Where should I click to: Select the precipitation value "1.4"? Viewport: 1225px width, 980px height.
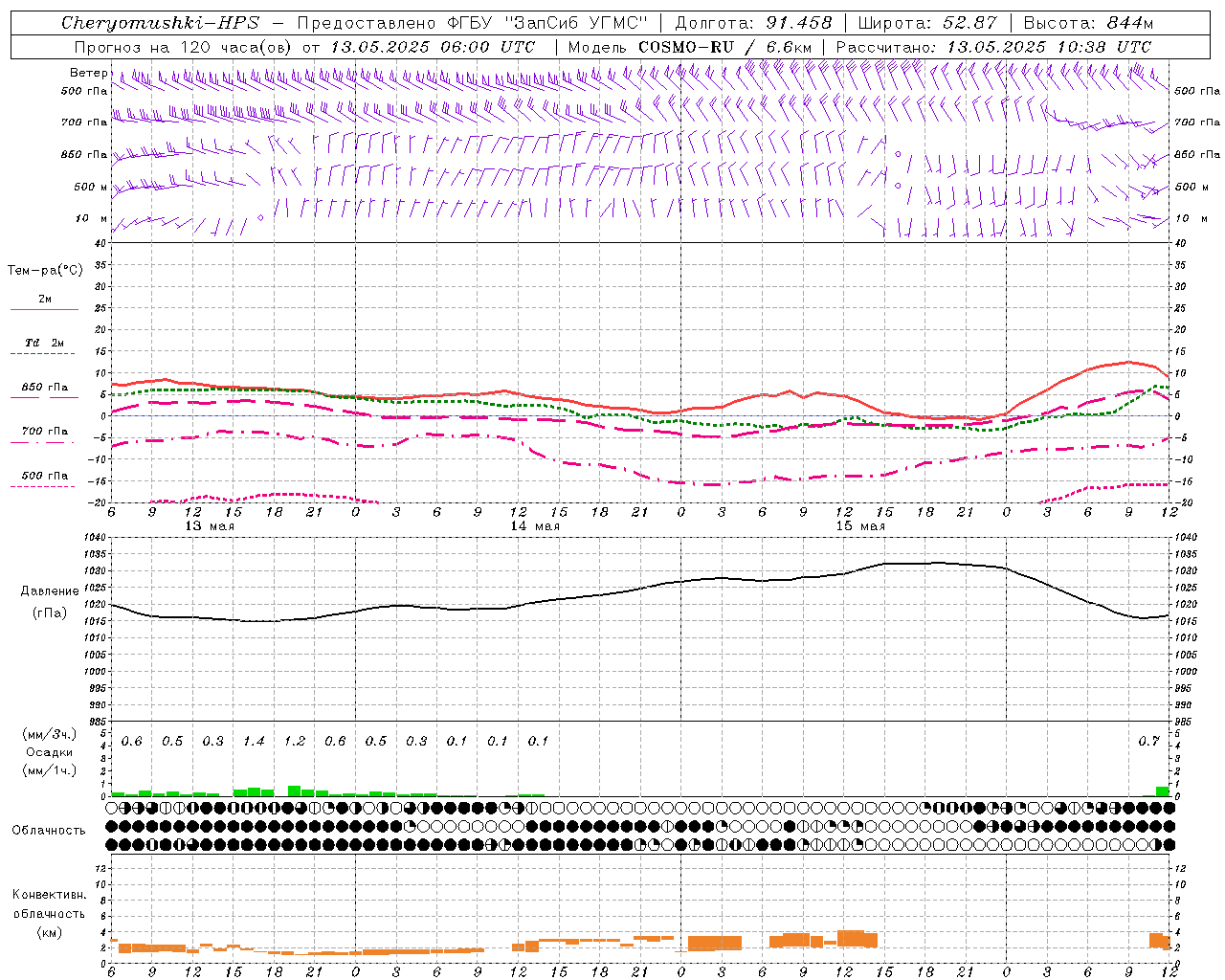click(254, 742)
